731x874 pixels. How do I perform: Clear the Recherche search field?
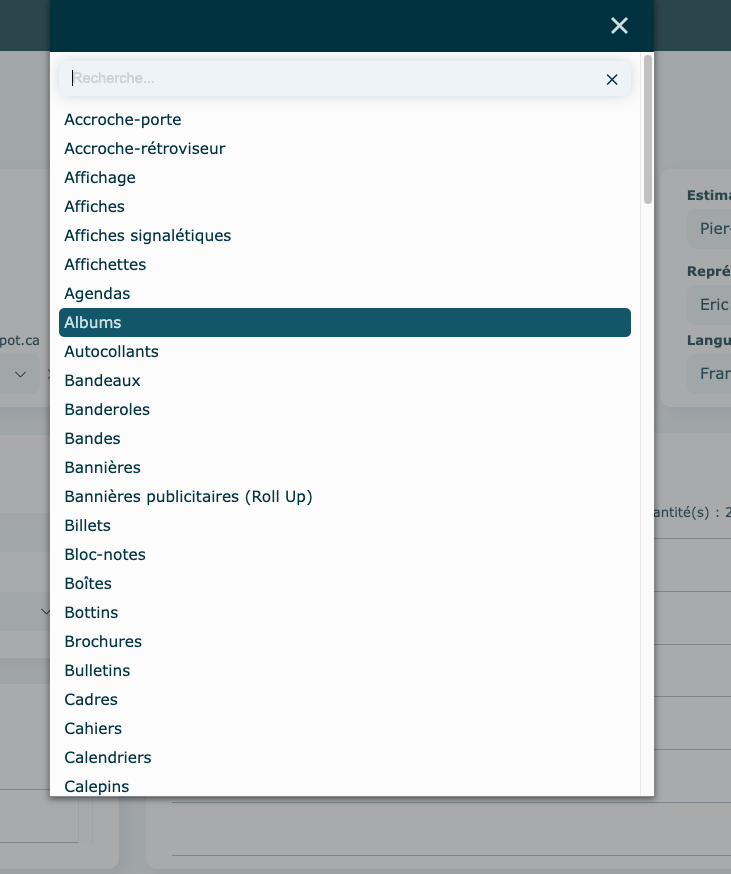pos(612,79)
